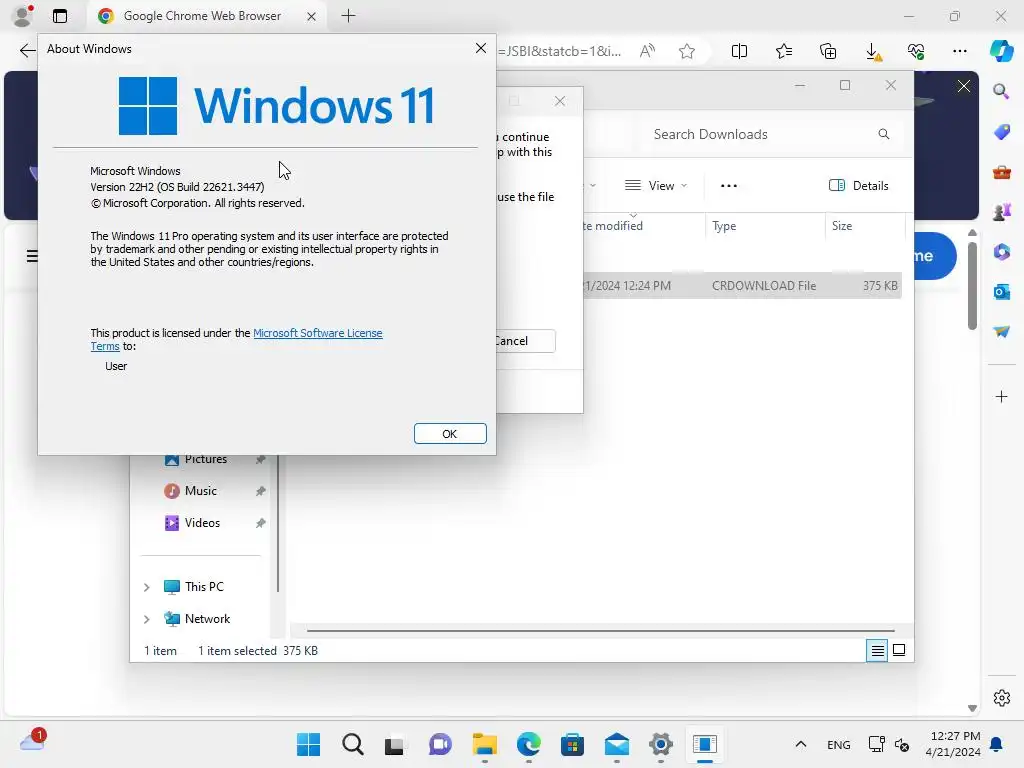This screenshot has width=1024, height=768.
Task: Open sidebar Search icon
Action: coord(1001,91)
